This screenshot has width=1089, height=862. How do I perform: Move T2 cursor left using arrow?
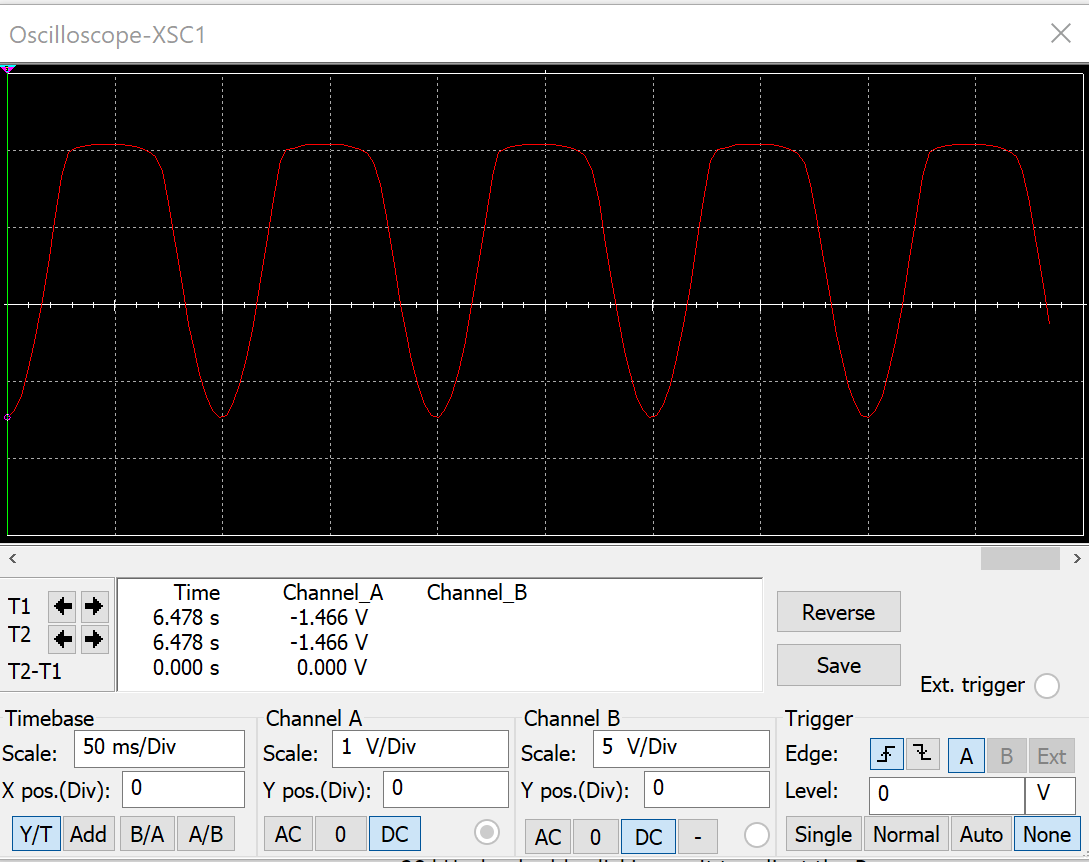(62, 638)
